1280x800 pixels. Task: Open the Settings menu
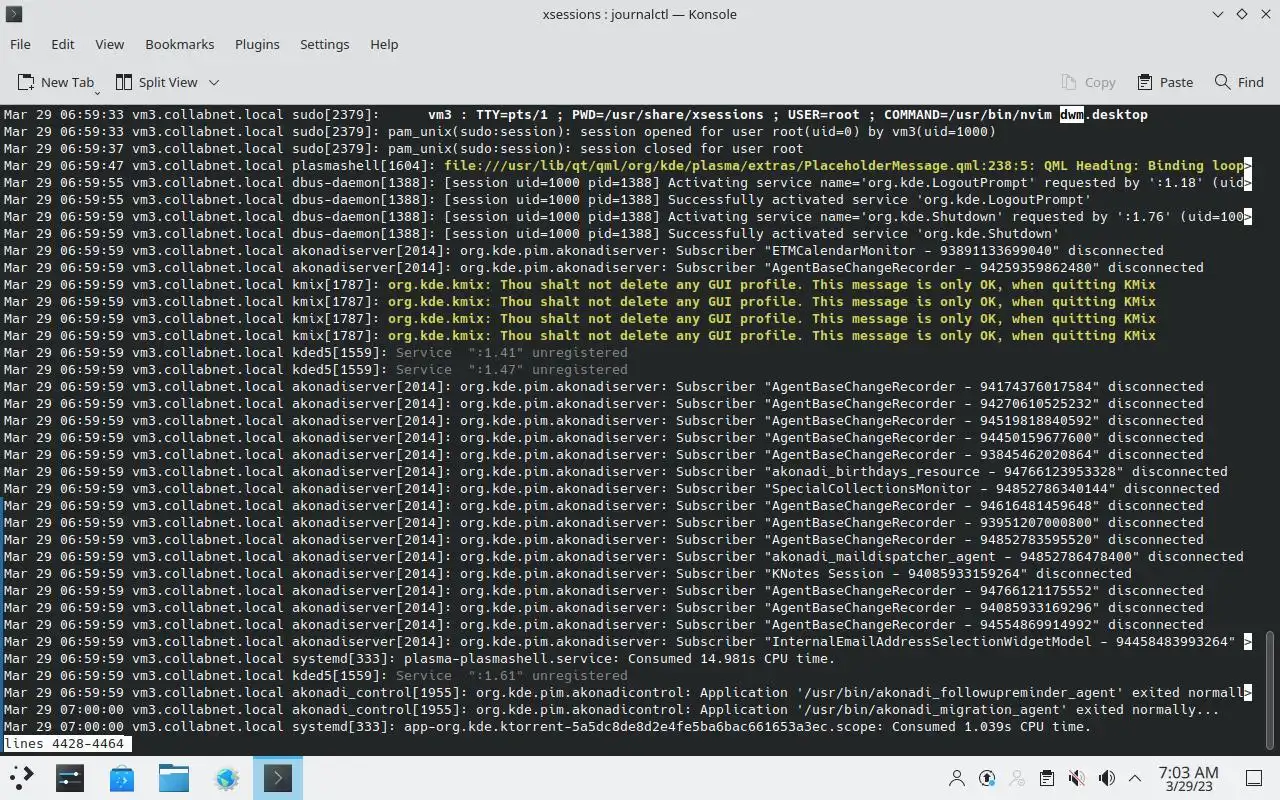coord(325,44)
